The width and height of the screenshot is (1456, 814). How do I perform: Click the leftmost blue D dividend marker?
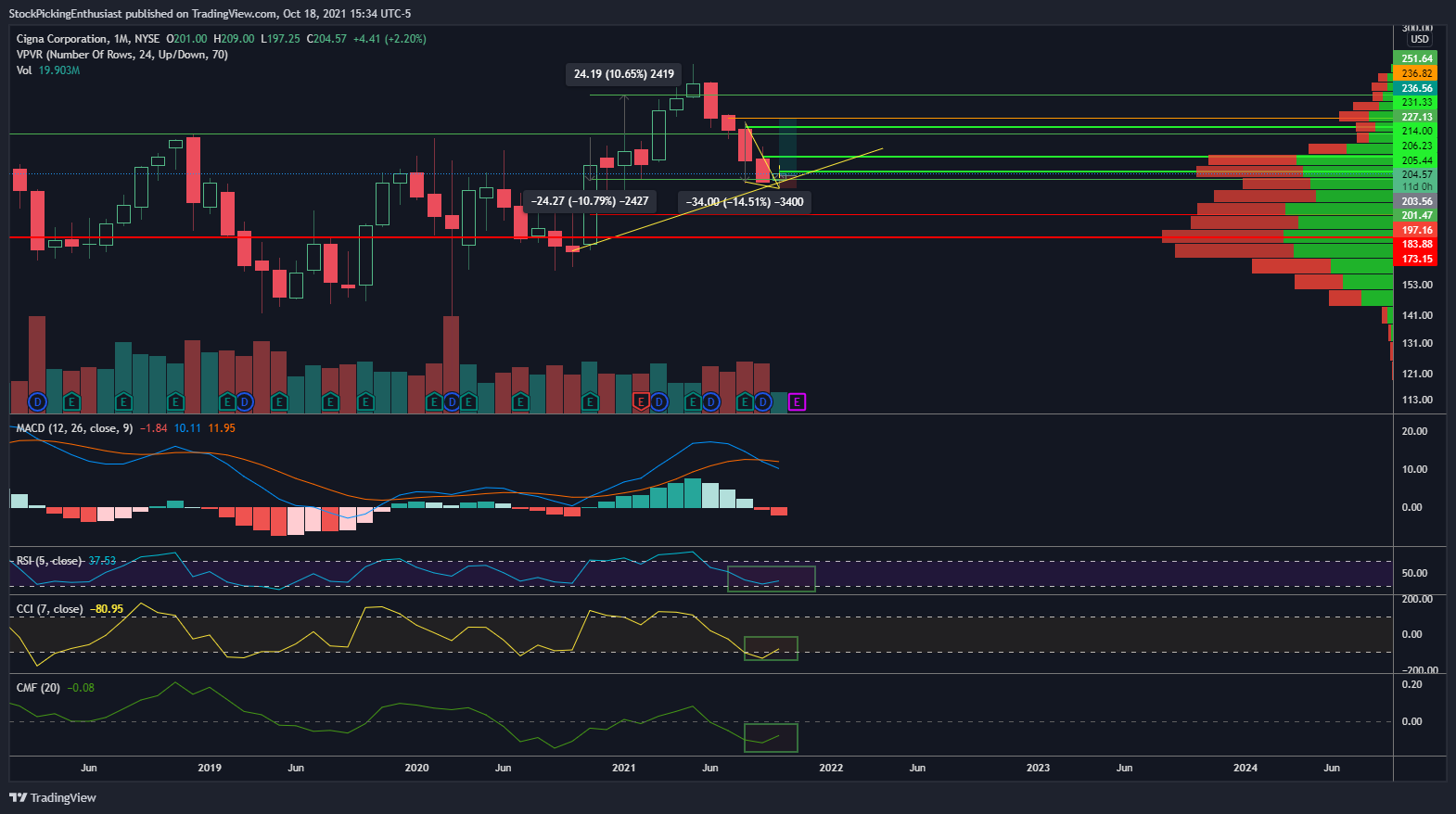[x=37, y=401]
